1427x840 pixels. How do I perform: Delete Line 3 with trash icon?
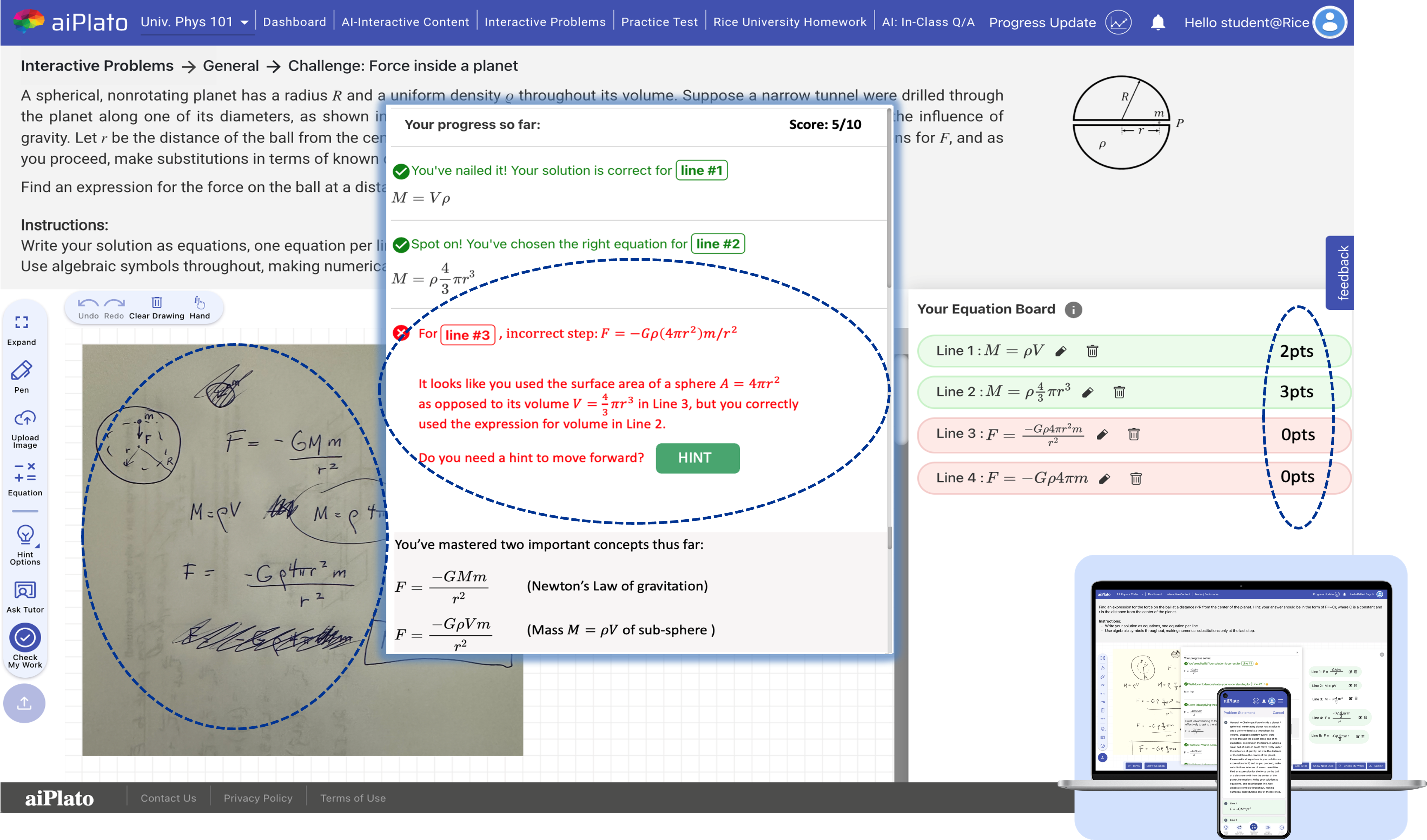click(x=1134, y=434)
